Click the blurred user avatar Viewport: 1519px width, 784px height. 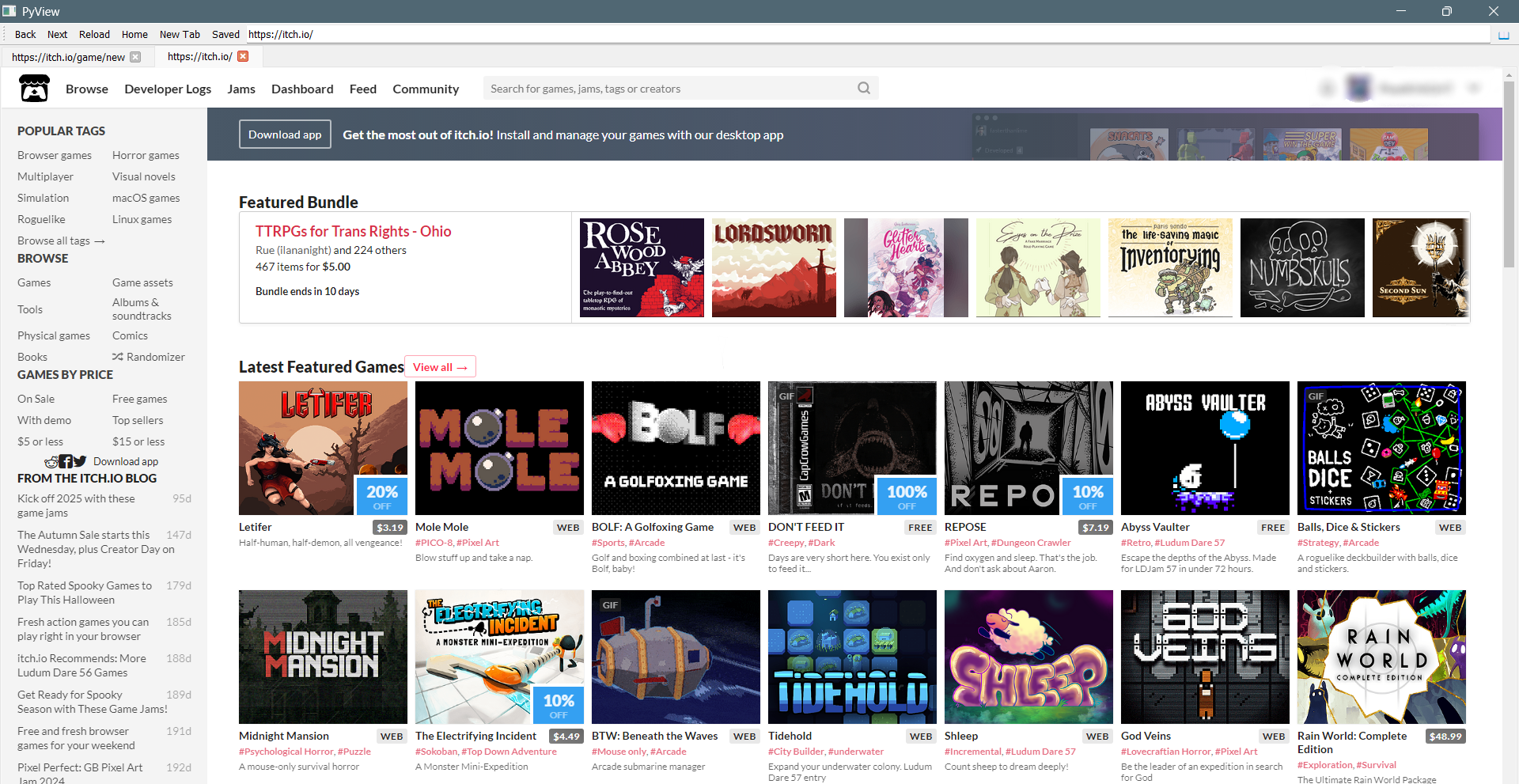tap(1358, 88)
